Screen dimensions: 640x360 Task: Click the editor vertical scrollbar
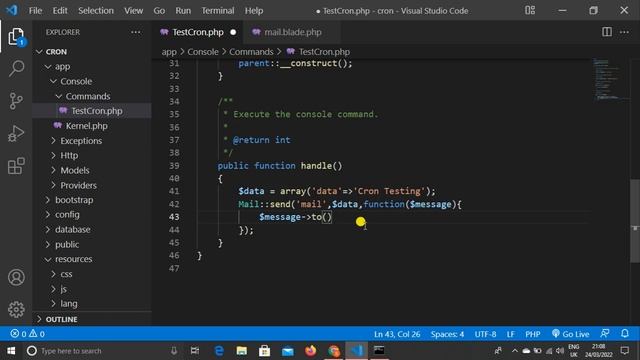coord(635,221)
